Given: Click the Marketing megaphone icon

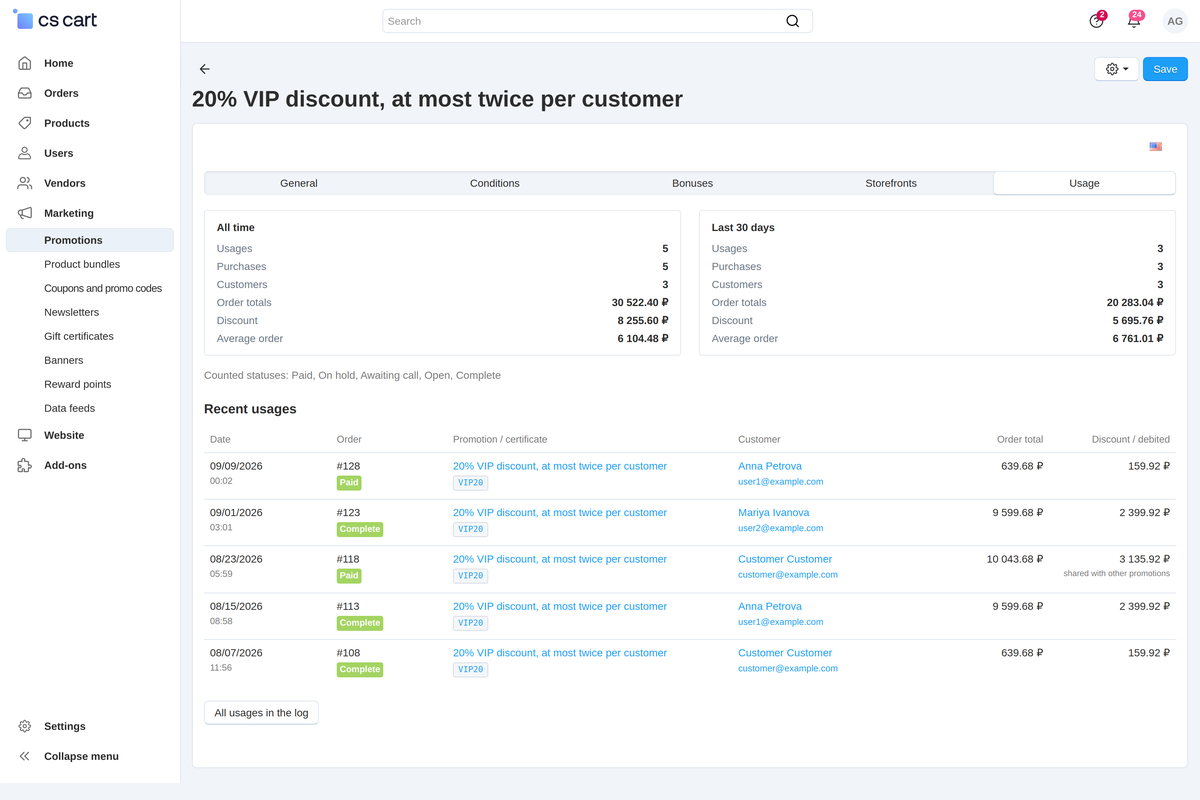Looking at the screenshot, I should pyautogui.click(x=25, y=213).
